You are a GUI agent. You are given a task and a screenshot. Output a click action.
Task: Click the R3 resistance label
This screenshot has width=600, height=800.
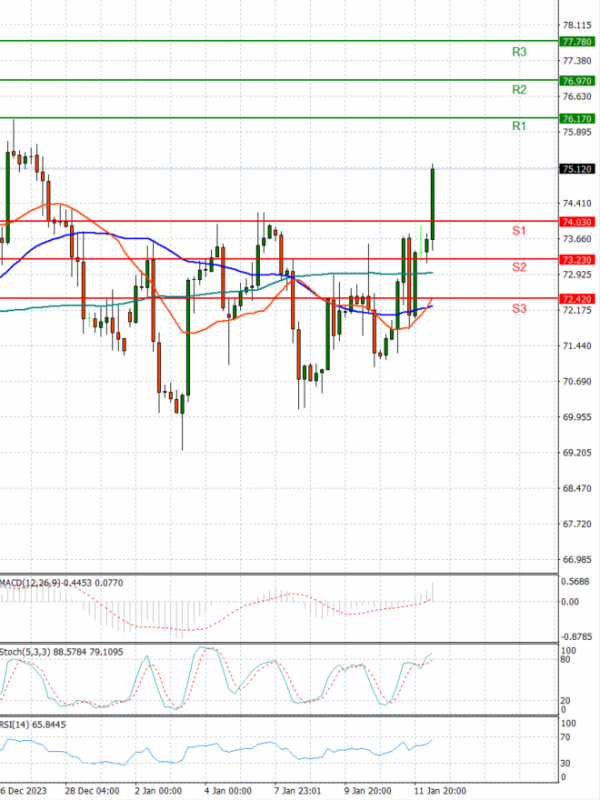click(519, 52)
